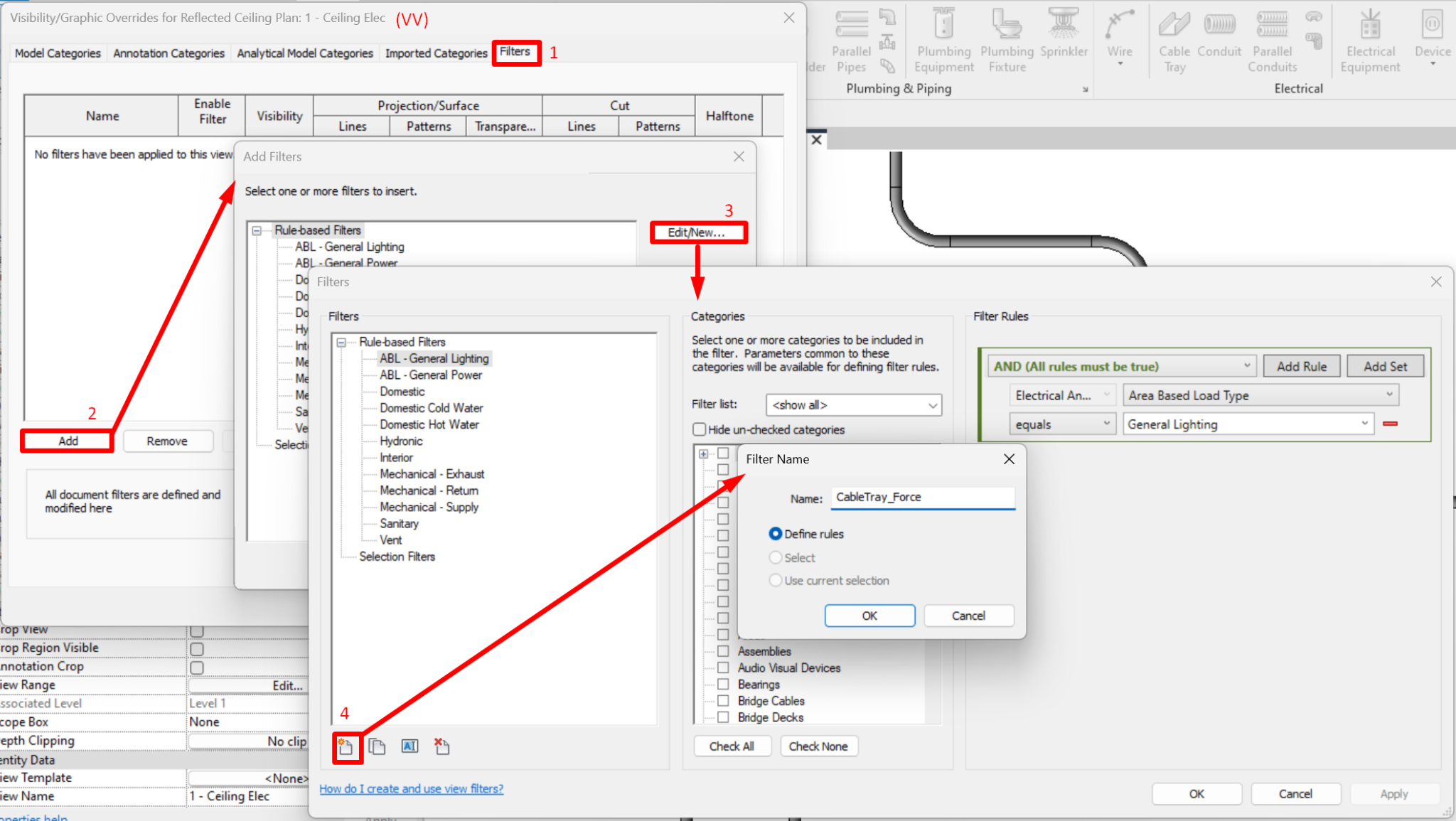The width and height of the screenshot is (1456, 821).
Task: Open the view filters help link
Action: pos(411,789)
